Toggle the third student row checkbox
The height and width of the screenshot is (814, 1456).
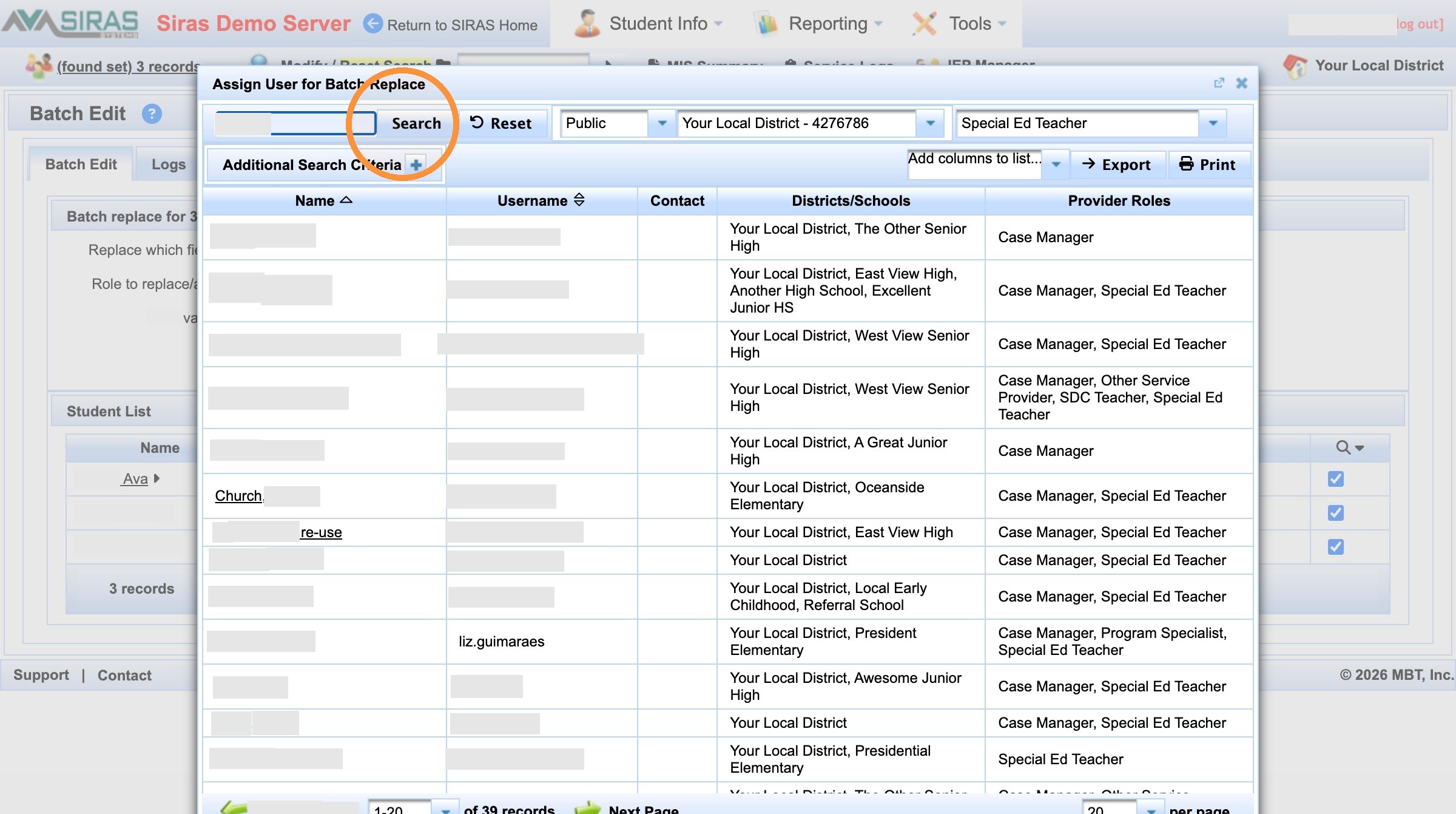click(1335, 547)
